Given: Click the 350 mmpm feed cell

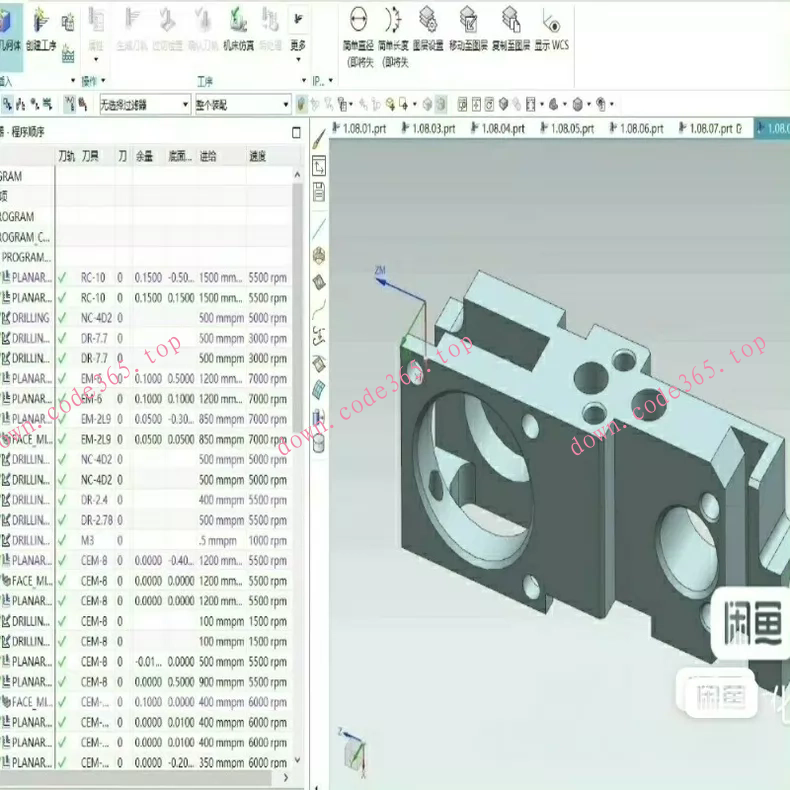Looking at the screenshot, I should tap(221, 763).
